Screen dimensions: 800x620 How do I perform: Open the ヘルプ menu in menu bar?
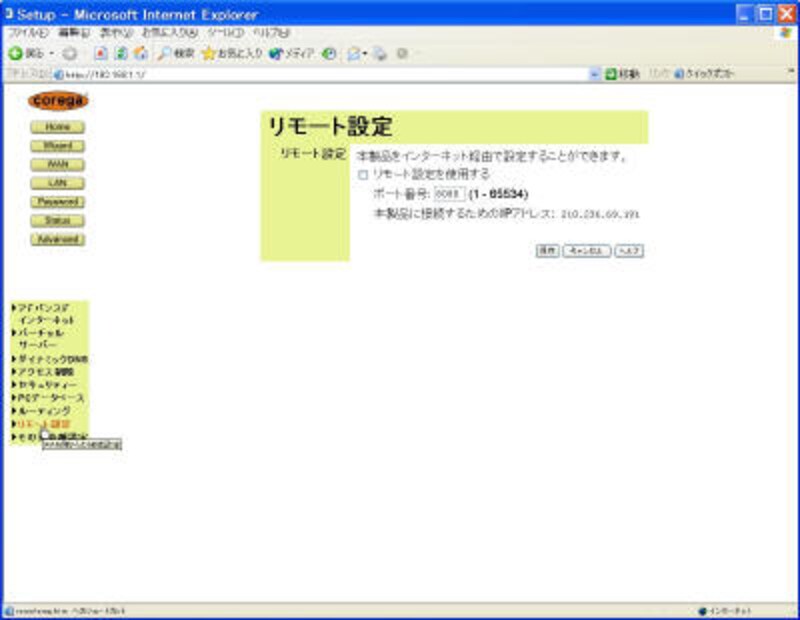tap(270, 33)
